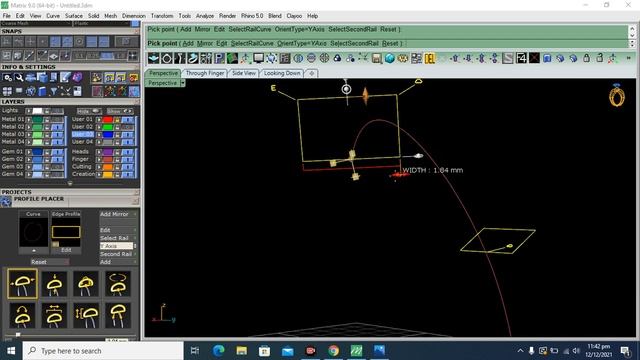
Task: Click the funnel filter icon in Info & Settings
Action: (54, 91)
